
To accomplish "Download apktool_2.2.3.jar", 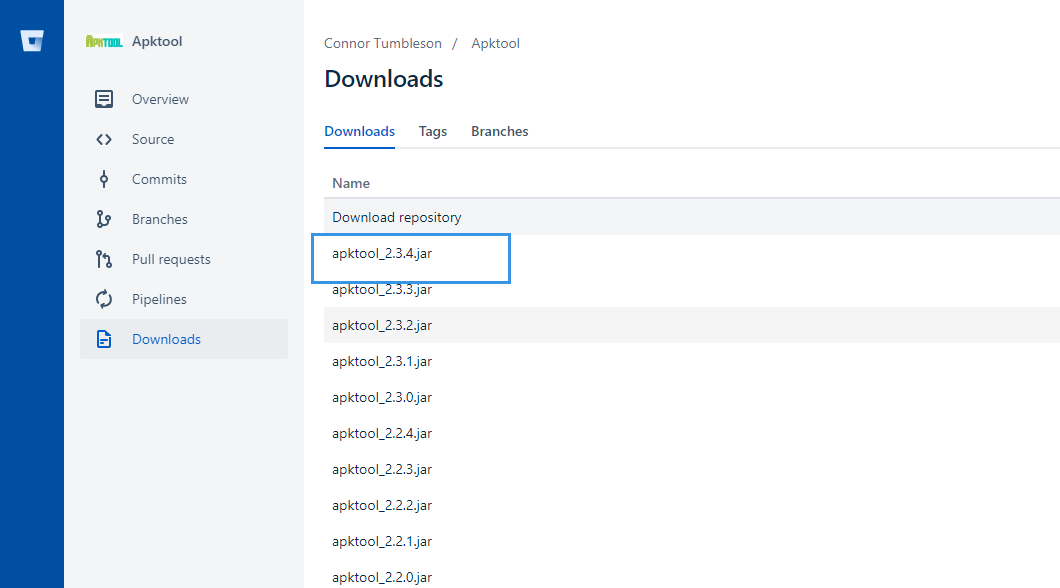I will coord(382,469).
